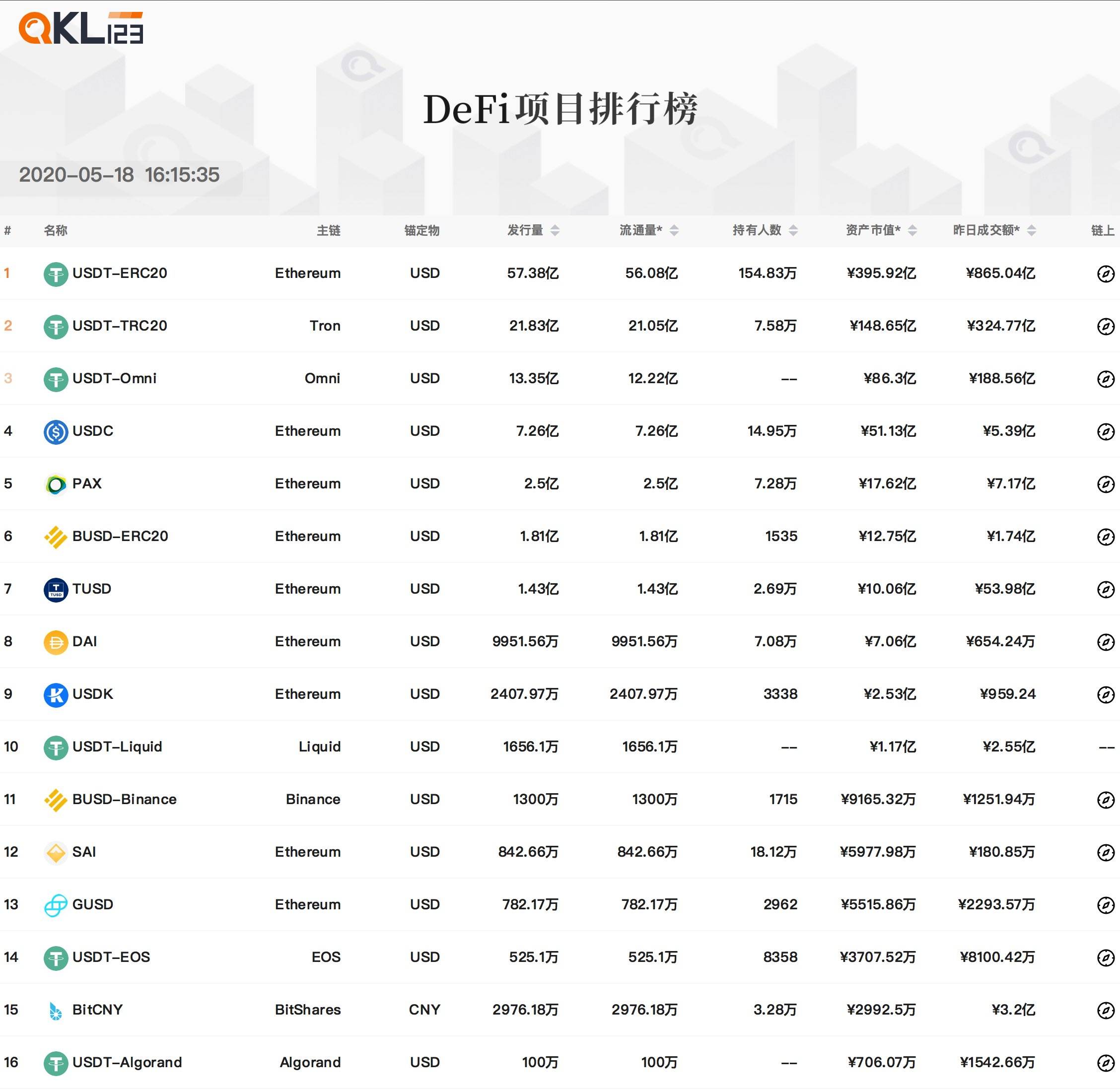Click USDK holders count 3338
The height and width of the screenshot is (1090, 1120).
(780, 694)
